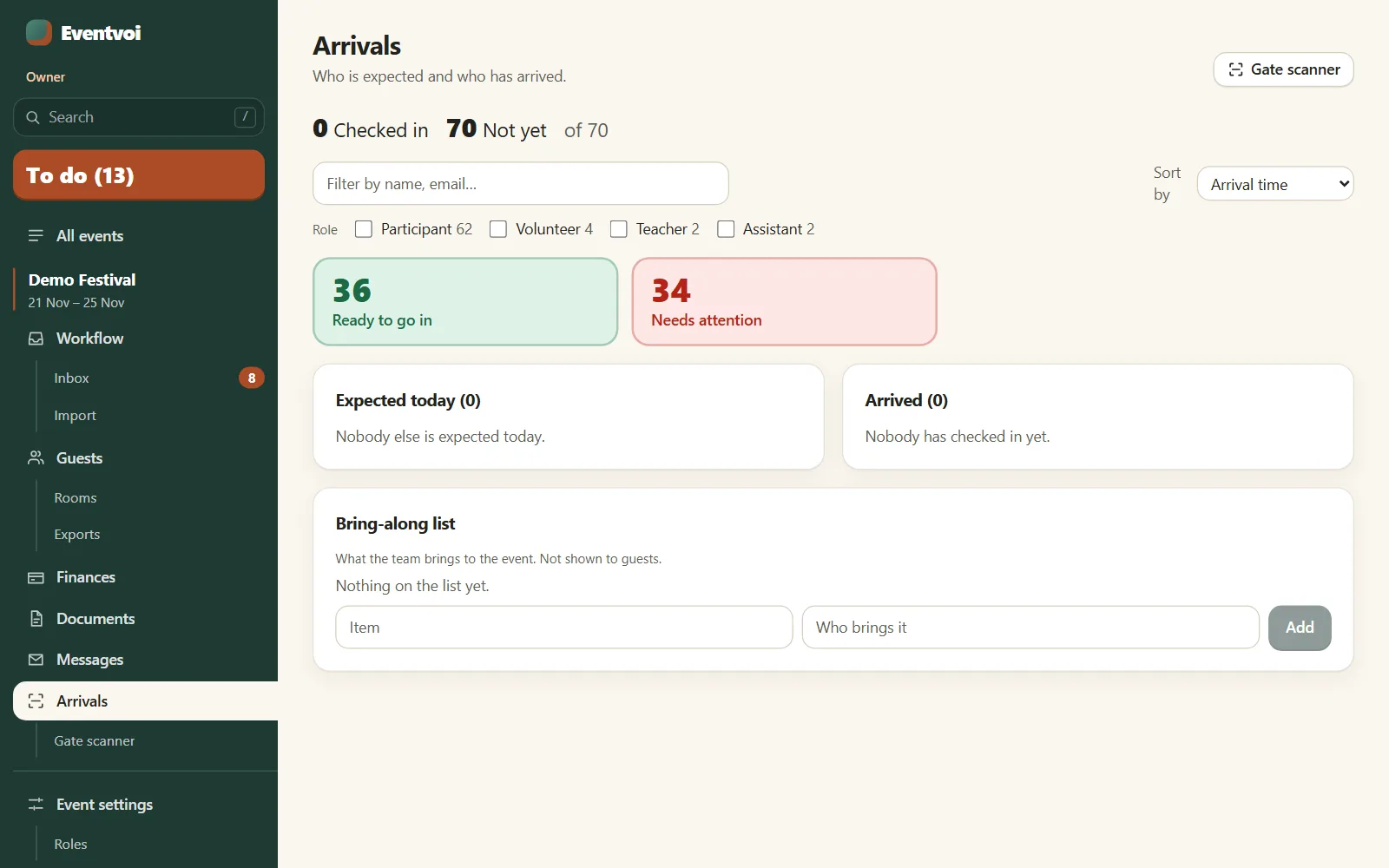Viewport: 1389px width, 868px height.
Task: Click the Guests people icon
Action: click(x=36, y=457)
